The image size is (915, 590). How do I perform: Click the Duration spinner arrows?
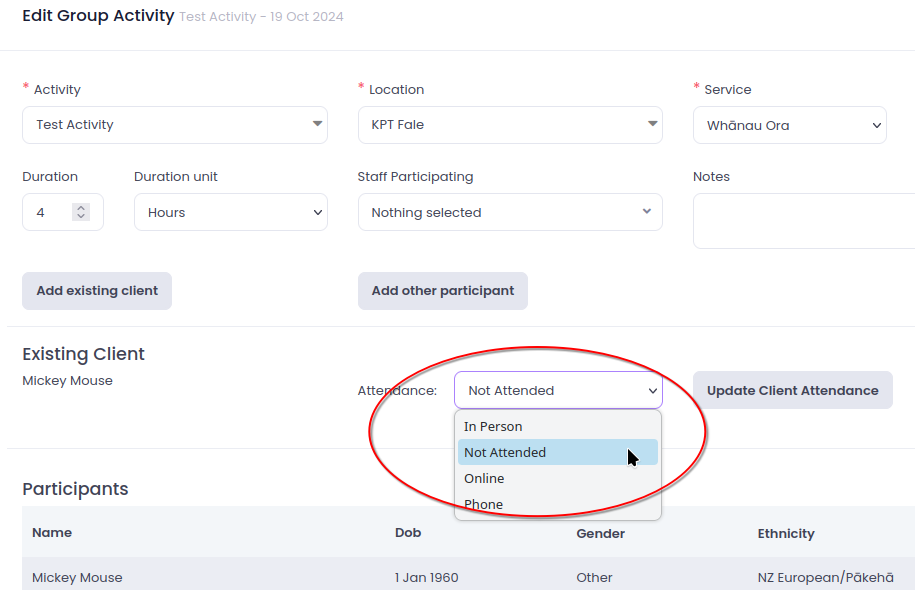coord(81,212)
